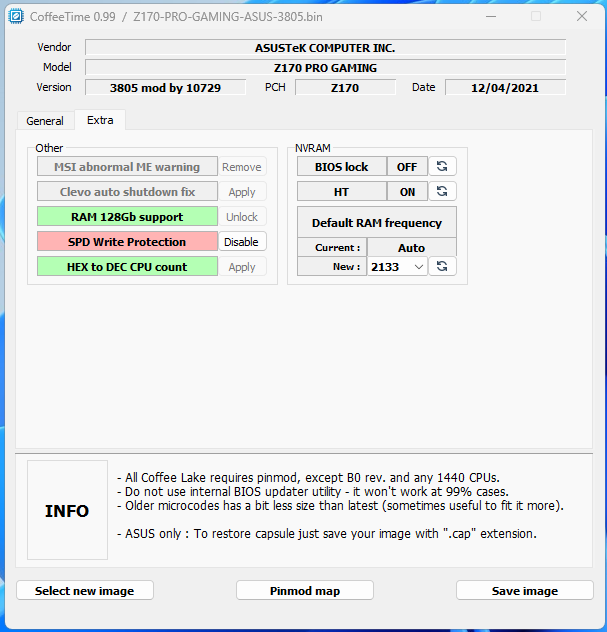Click the BIOS lock refresh icon
This screenshot has width=607, height=632.
442,166
